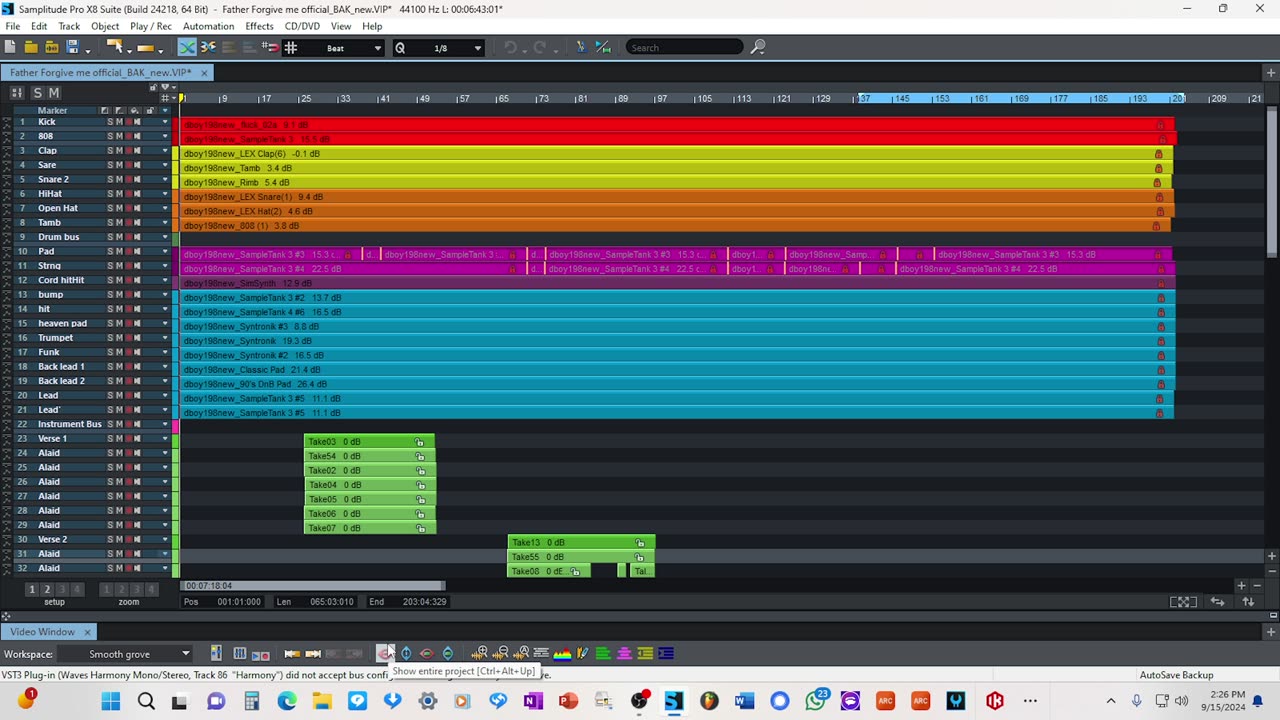Open the Windows Start menu
Image resolution: width=1280 pixels, height=720 pixels.
[x=110, y=701]
